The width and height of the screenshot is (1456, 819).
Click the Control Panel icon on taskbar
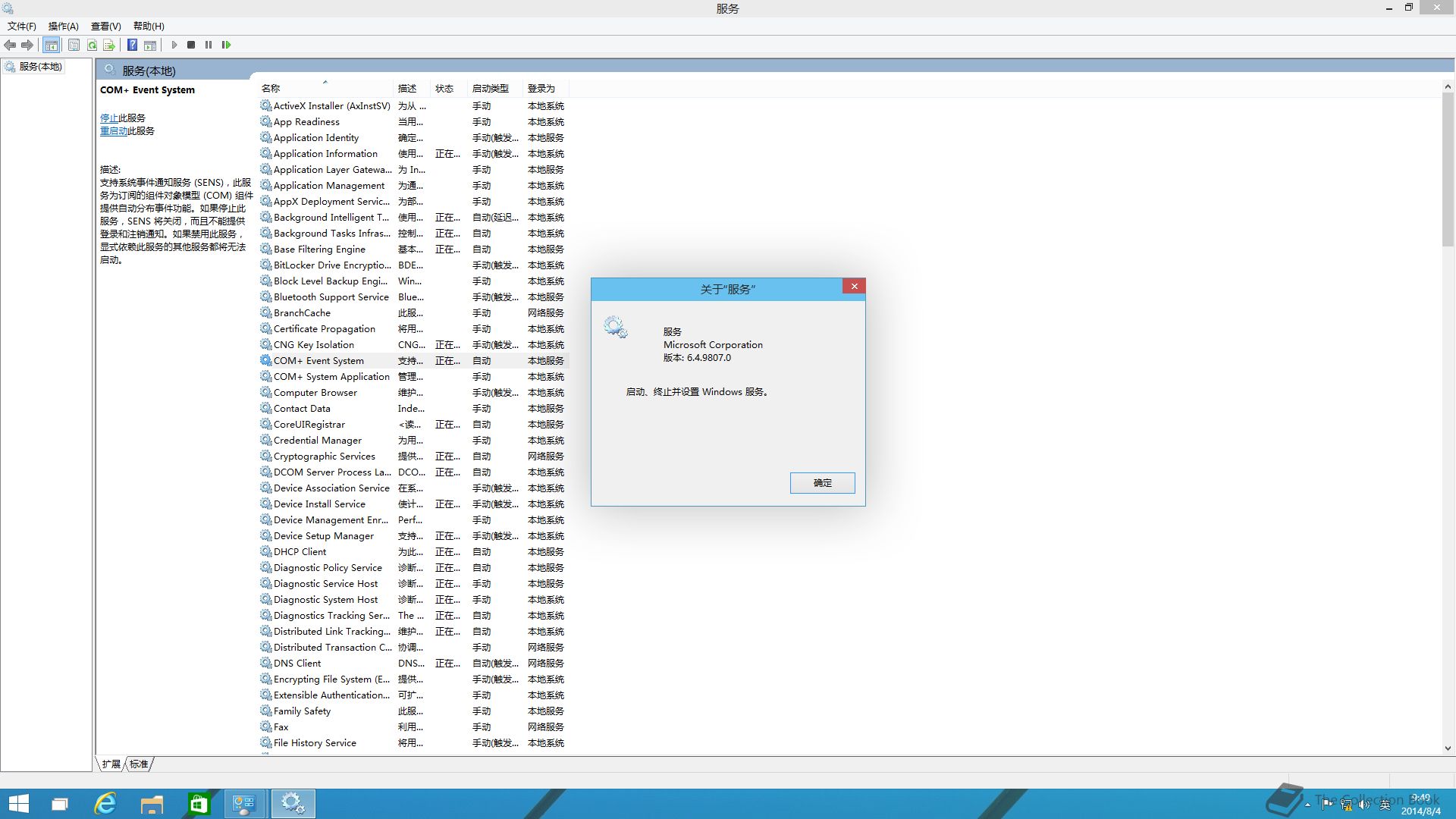tap(245, 804)
